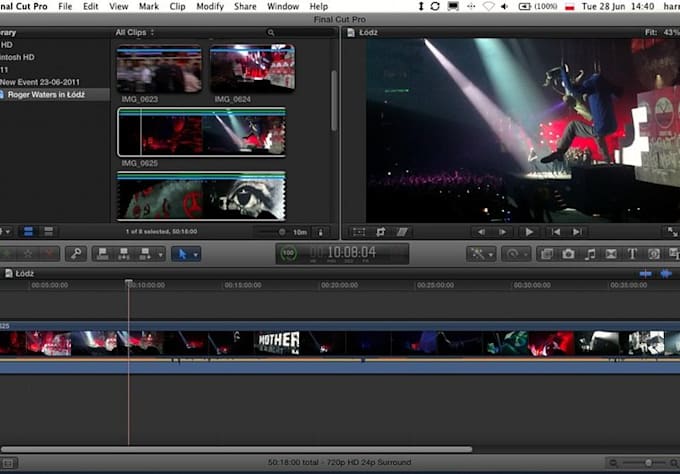This screenshot has width=680, height=474.
Task: Select the arrow Select tool
Action: coord(182,254)
